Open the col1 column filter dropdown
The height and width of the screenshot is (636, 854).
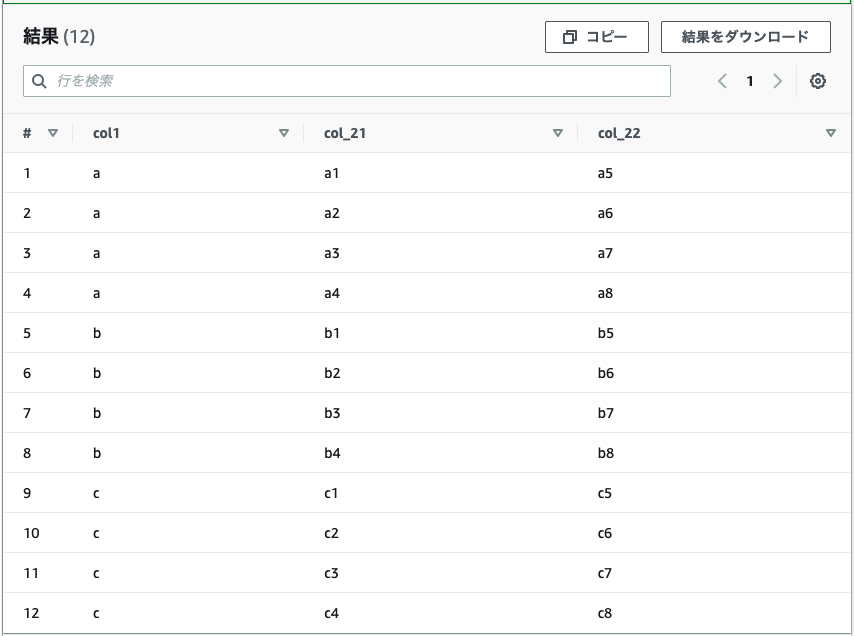point(284,132)
